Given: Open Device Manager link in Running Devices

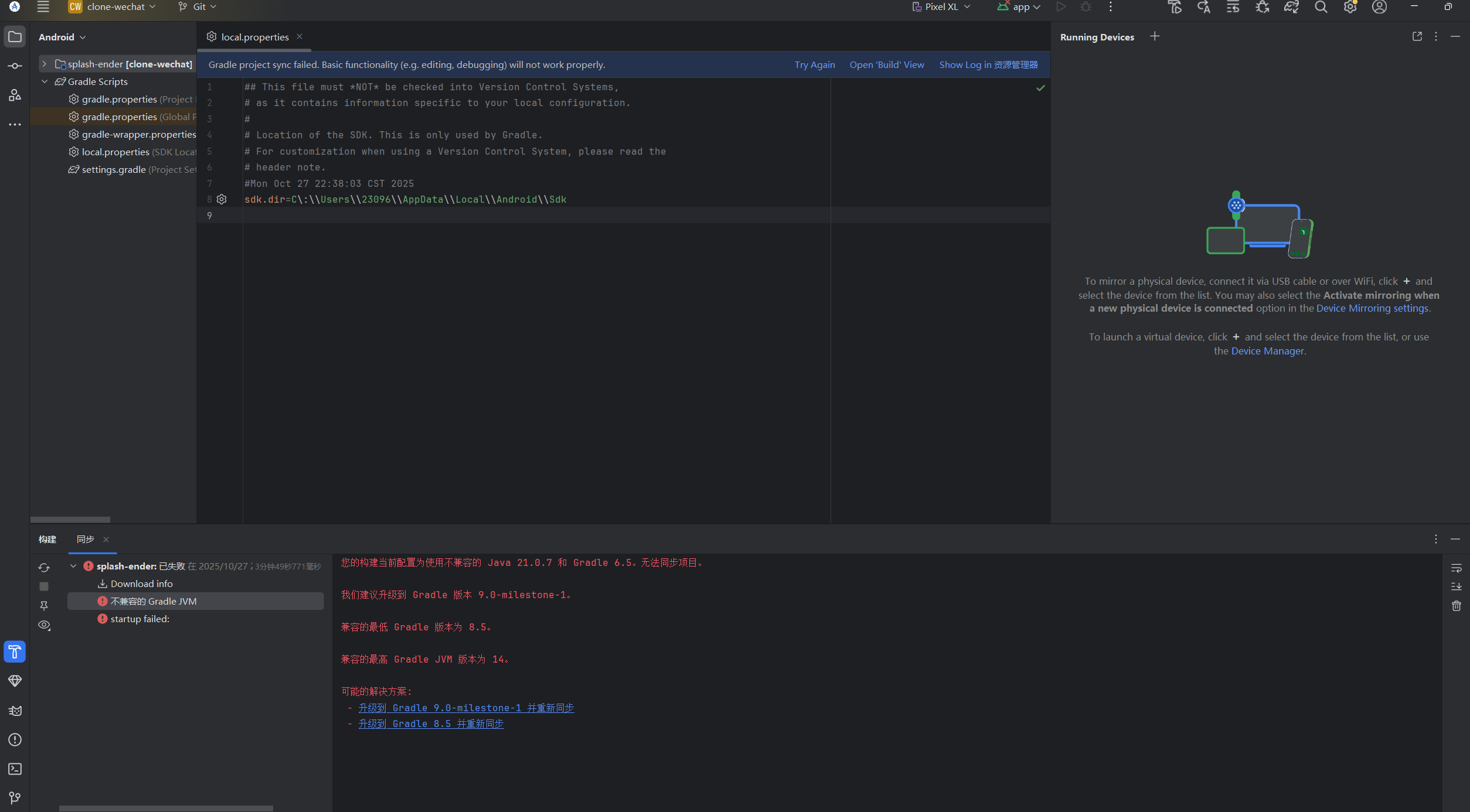Looking at the screenshot, I should tap(1267, 351).
